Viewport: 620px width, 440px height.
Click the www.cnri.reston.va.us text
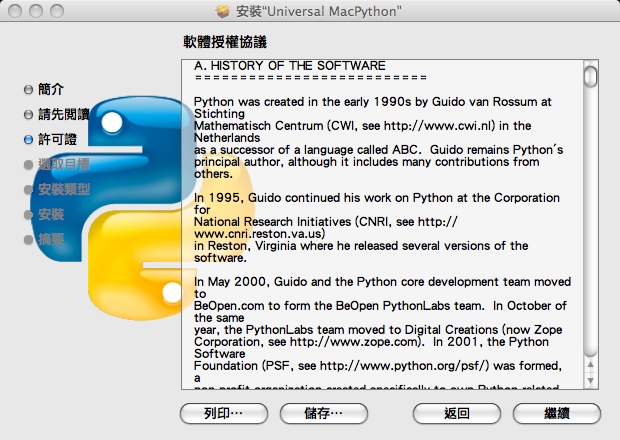tap(259, 234)
